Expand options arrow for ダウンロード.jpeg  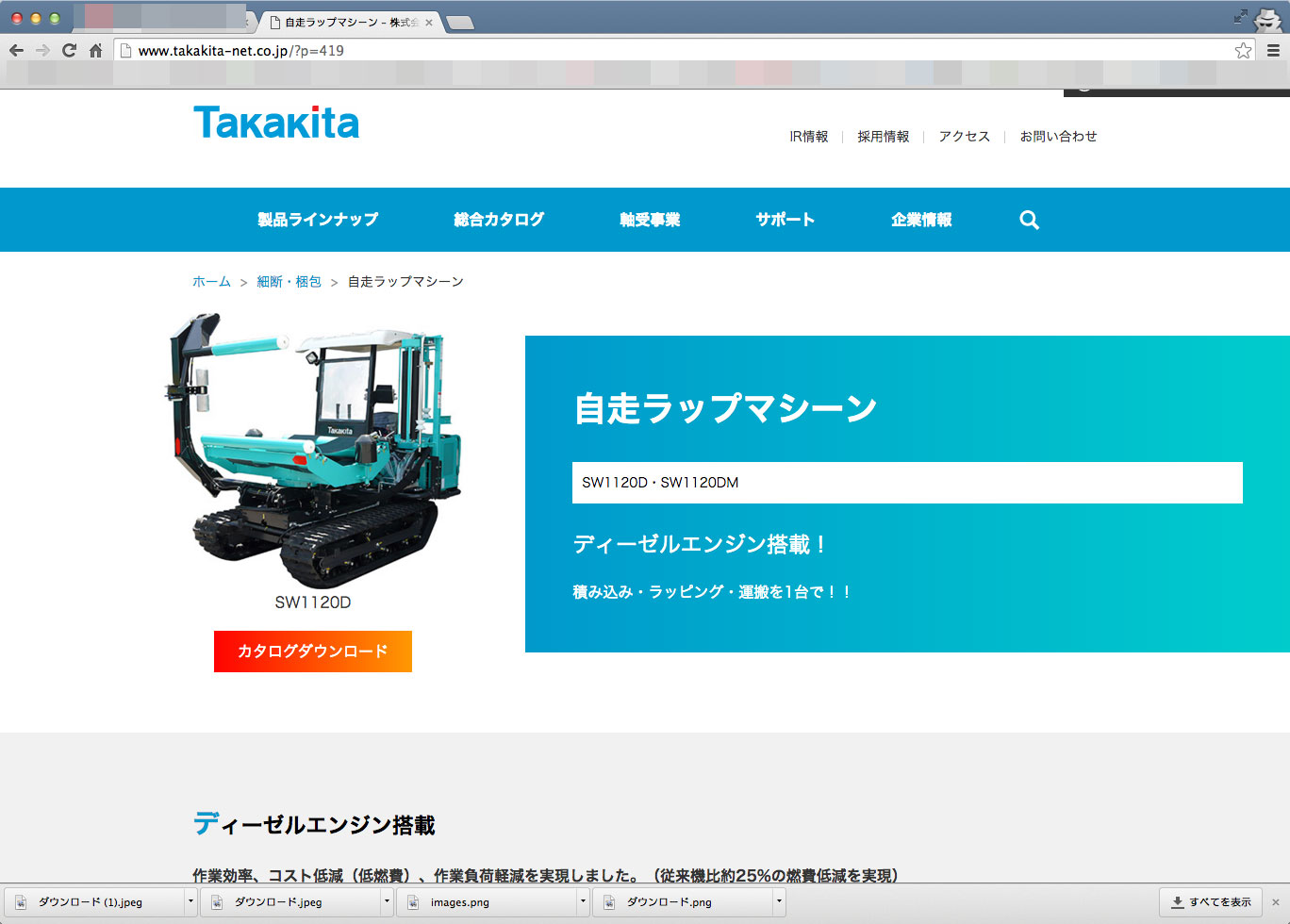387,902
